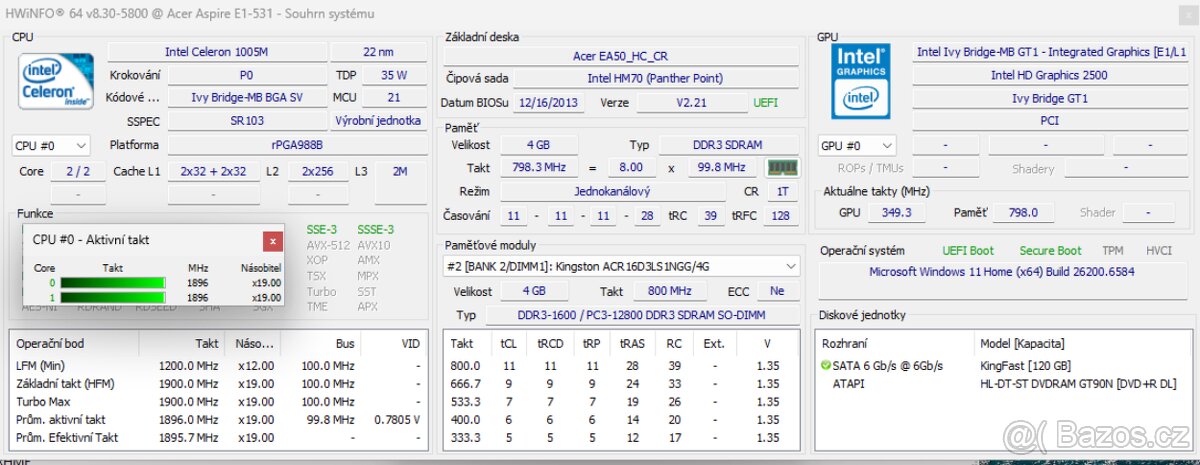
Task: Click the green SATA status check icon
Action: pyautogui.click(x=824, y=366)
